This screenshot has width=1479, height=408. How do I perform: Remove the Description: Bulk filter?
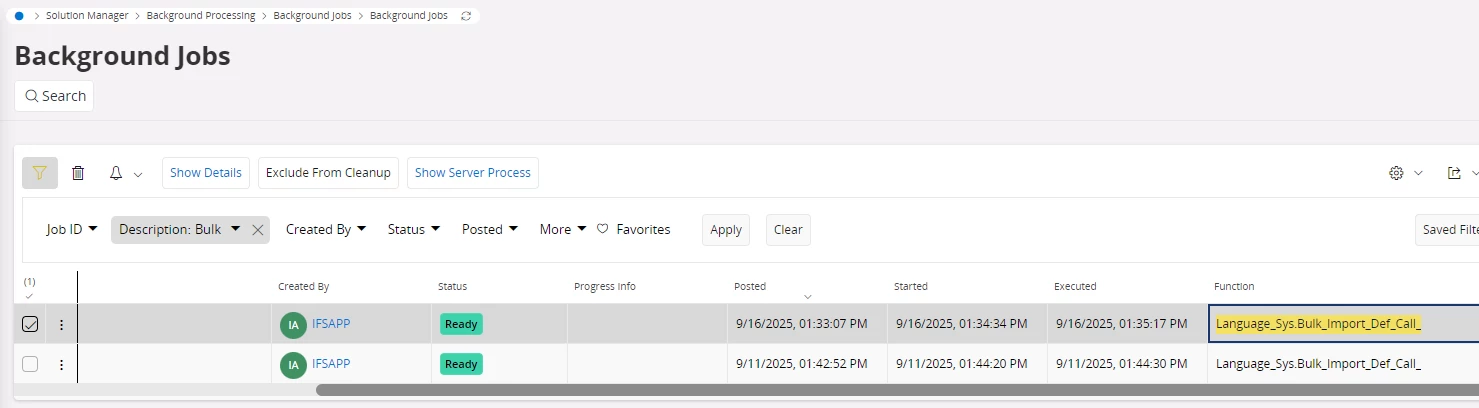(x=258, y=230)
